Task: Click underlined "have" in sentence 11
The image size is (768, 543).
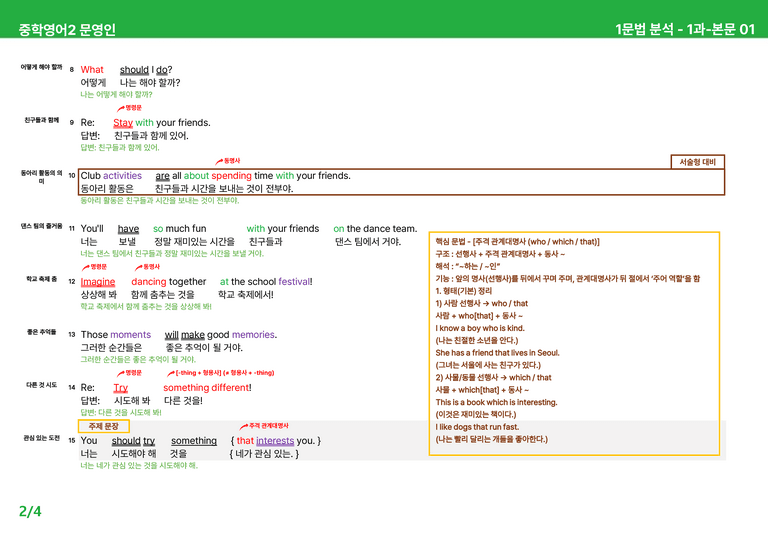Action: (x=128, y=229)
